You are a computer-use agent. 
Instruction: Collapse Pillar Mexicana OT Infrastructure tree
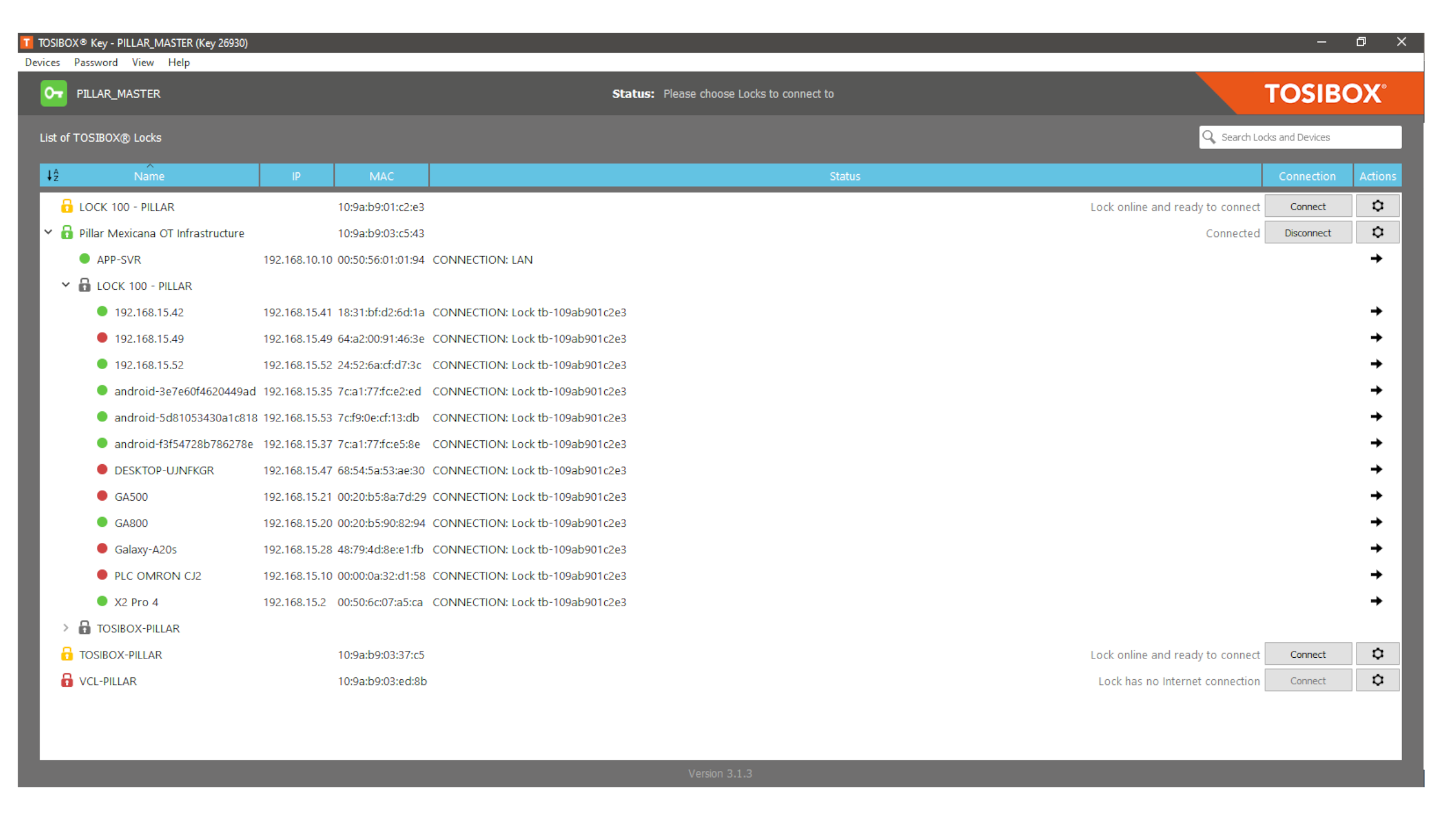(x=48, y=233)
